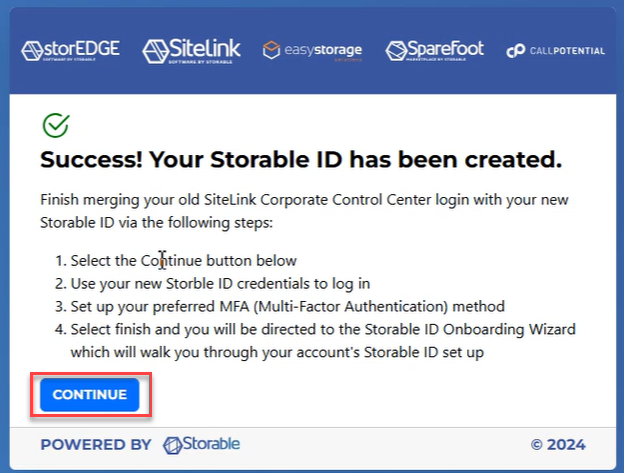
Task: Click the blue CONTINUE button
Action: pos(90,395)
